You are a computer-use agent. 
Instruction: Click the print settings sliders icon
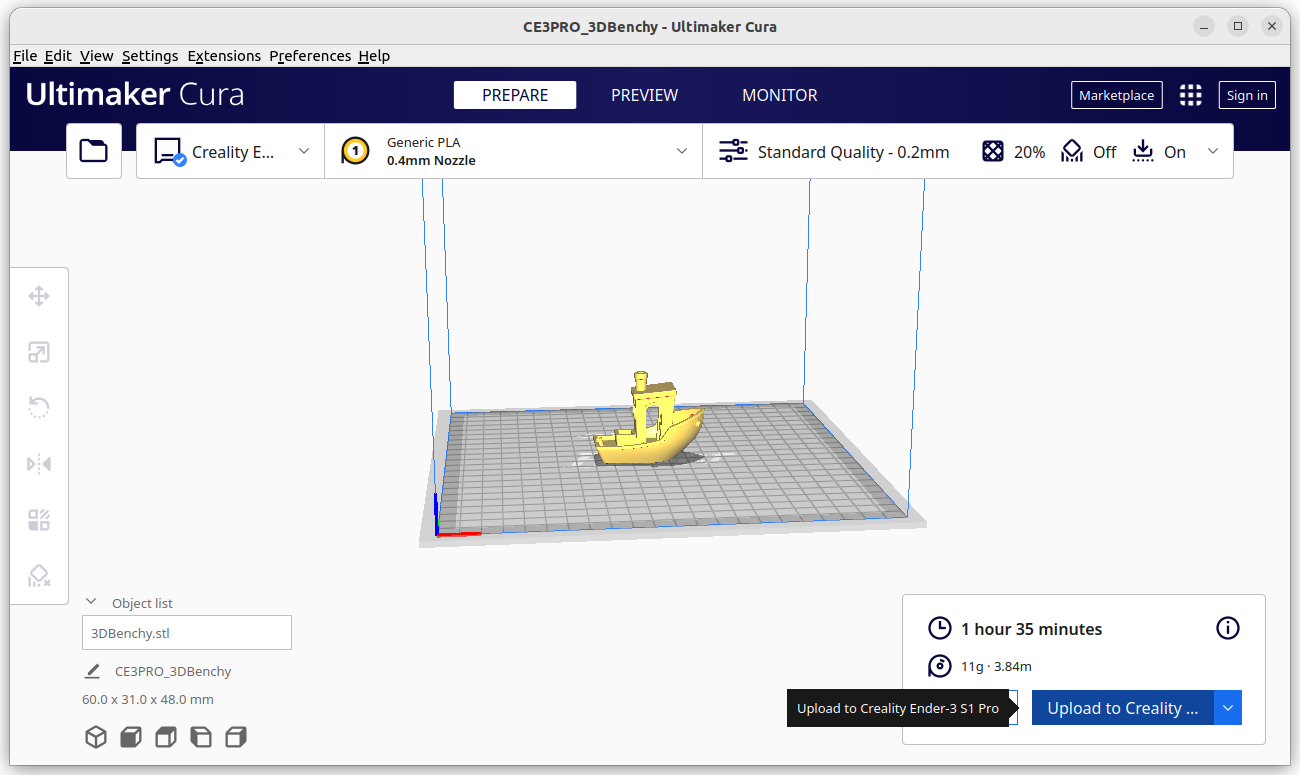click(x=734, y=151)
